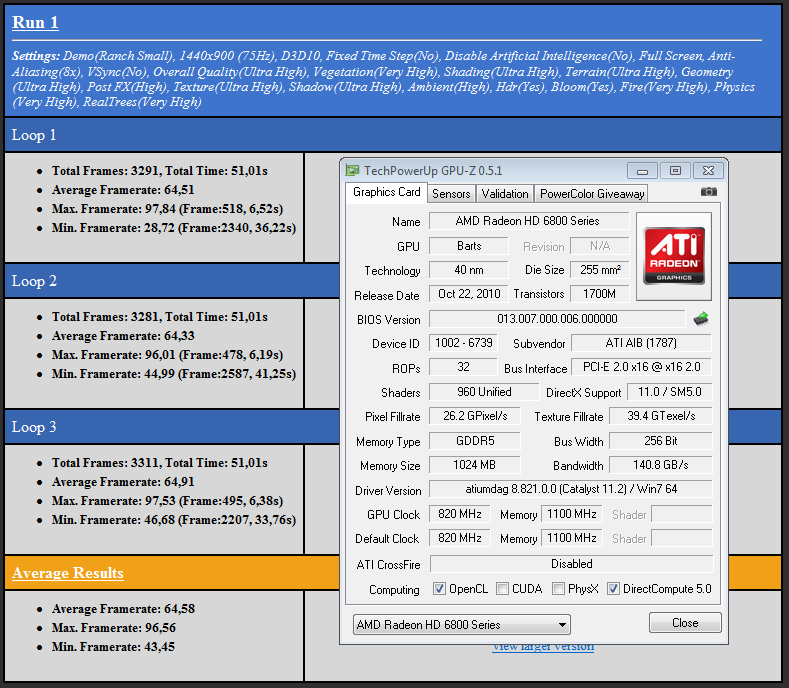The image size is (789, 688).
Task: Click the GPU-Z screenshot camera icon
Action: click(x=708, y=192)
